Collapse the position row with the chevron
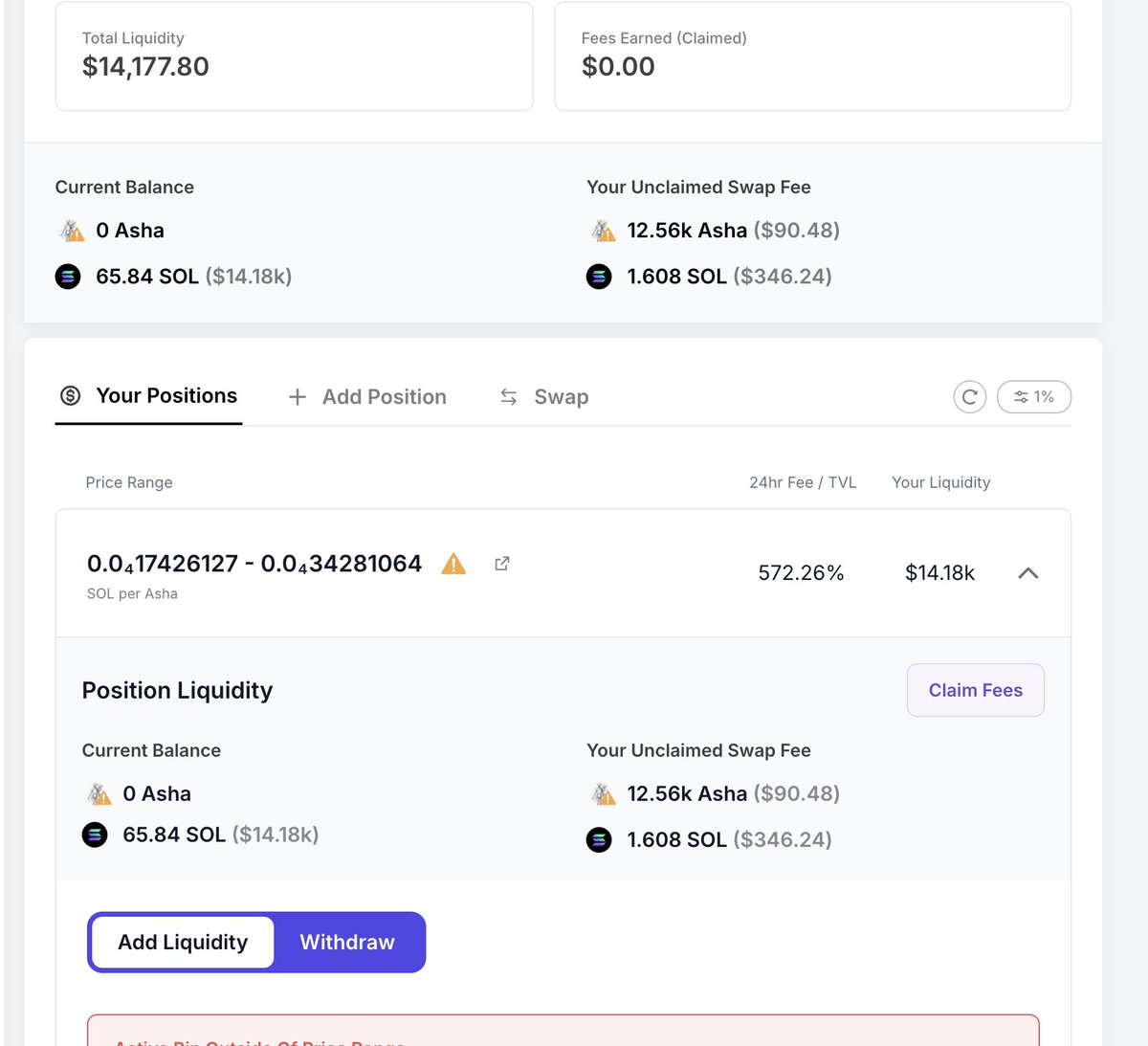 click(1028, 573)
